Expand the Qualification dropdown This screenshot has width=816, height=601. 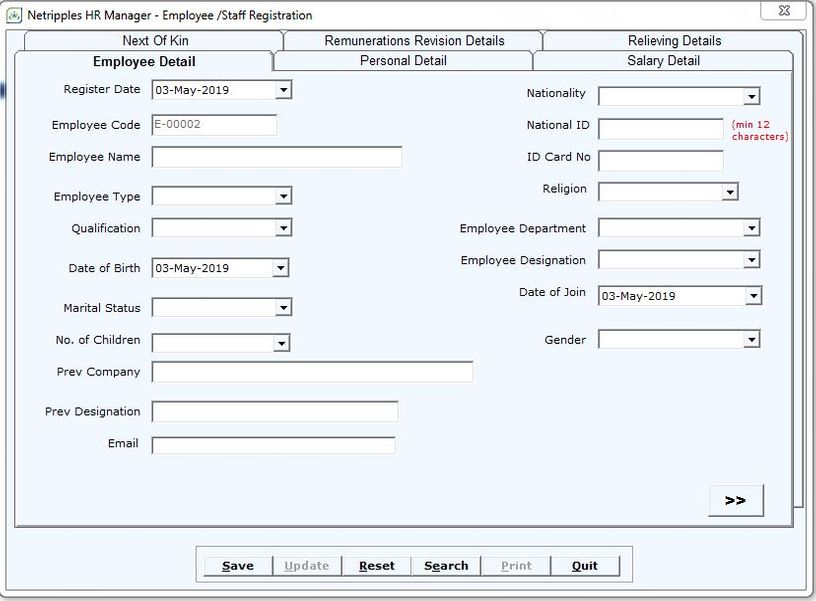pyautogui.click(x=283, y=228)
